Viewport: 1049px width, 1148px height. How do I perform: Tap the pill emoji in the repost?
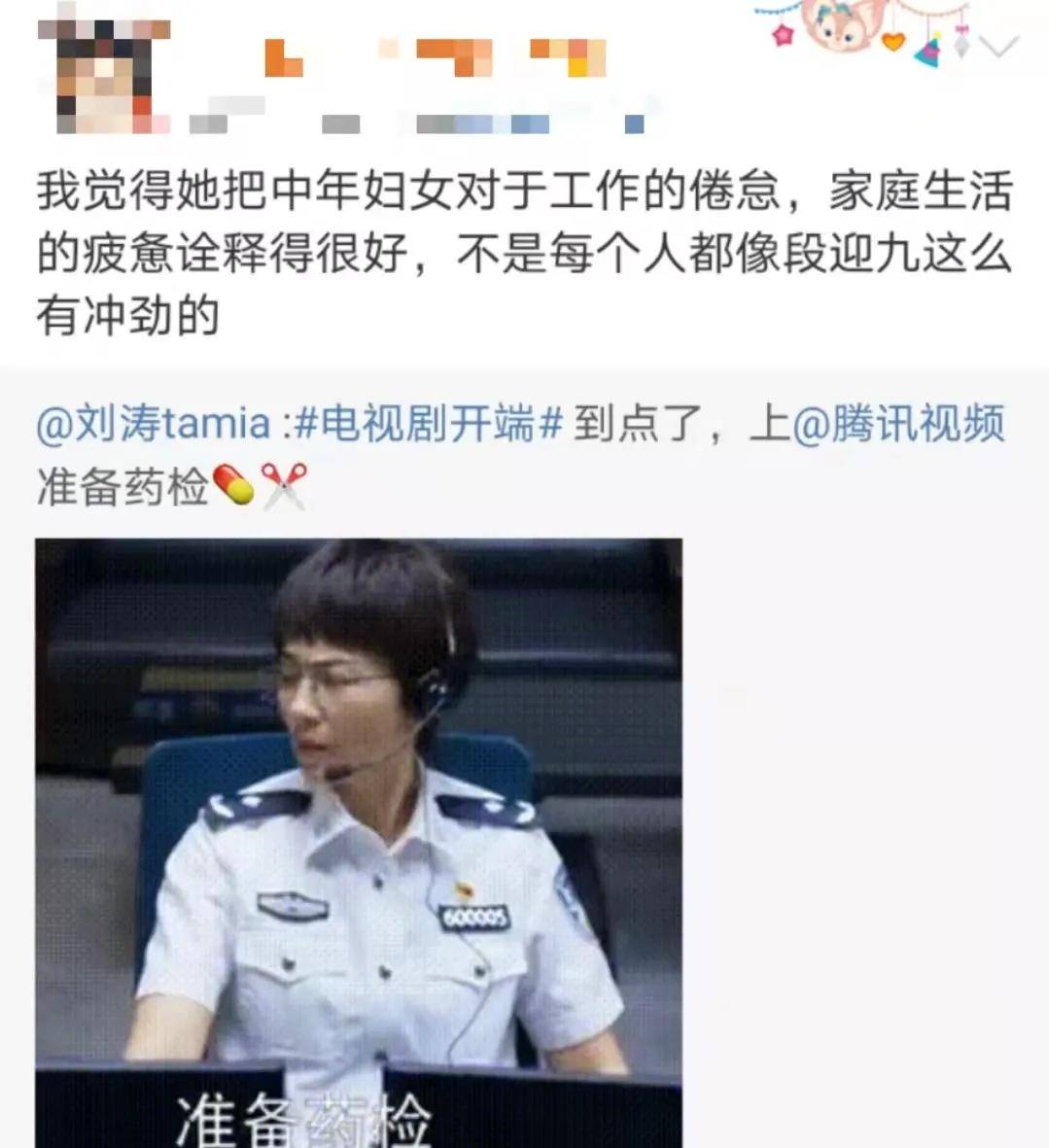[x=232, y=485]
